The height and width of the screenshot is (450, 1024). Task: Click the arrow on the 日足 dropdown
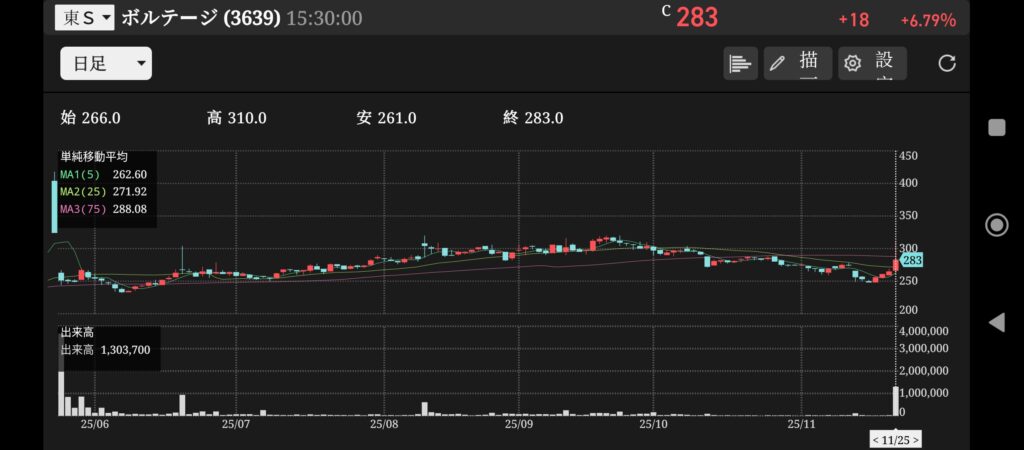point(141,64)
